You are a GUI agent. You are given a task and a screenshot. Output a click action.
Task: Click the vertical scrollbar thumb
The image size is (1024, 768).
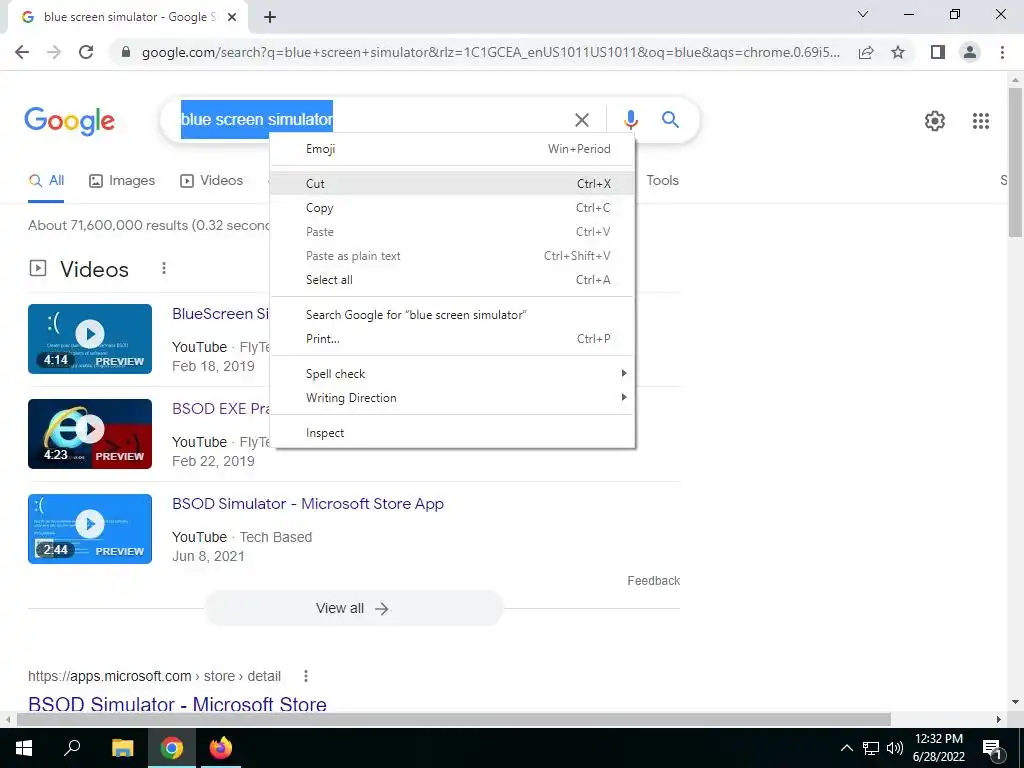tap(1015, 162)
